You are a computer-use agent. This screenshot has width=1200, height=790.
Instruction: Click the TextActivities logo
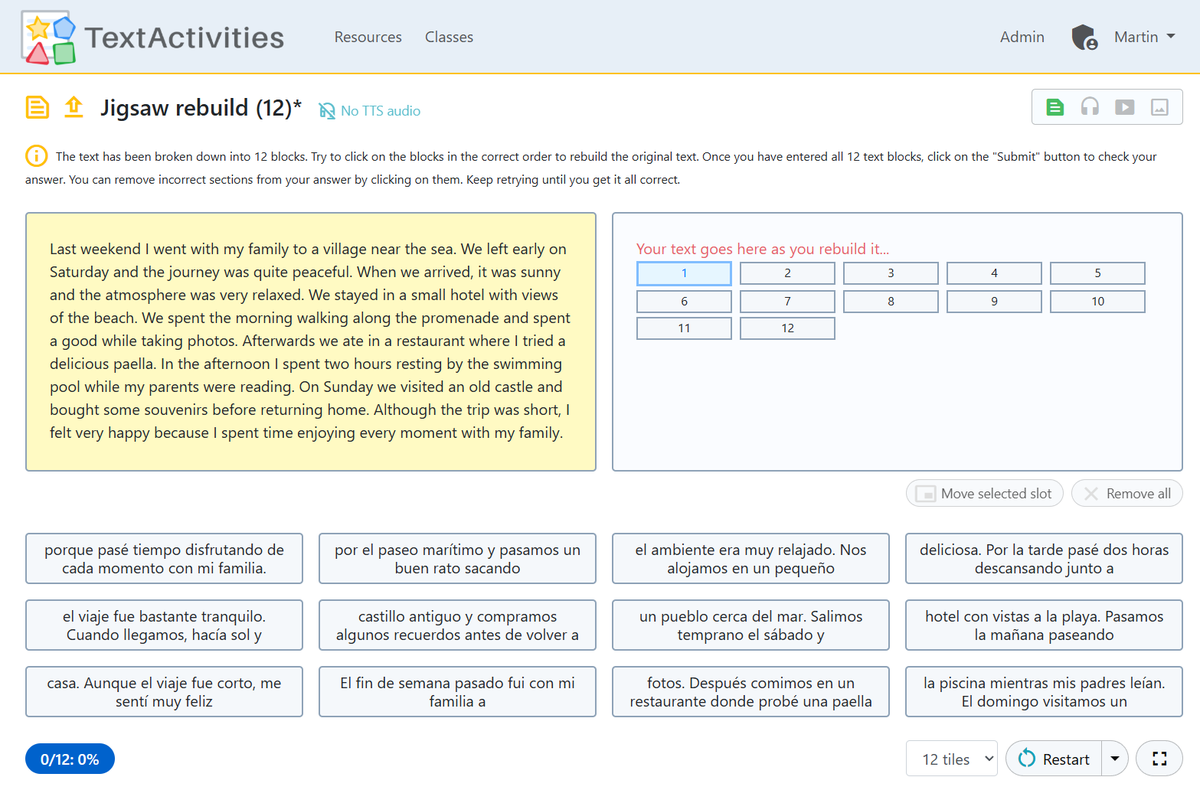coord(153,37)
